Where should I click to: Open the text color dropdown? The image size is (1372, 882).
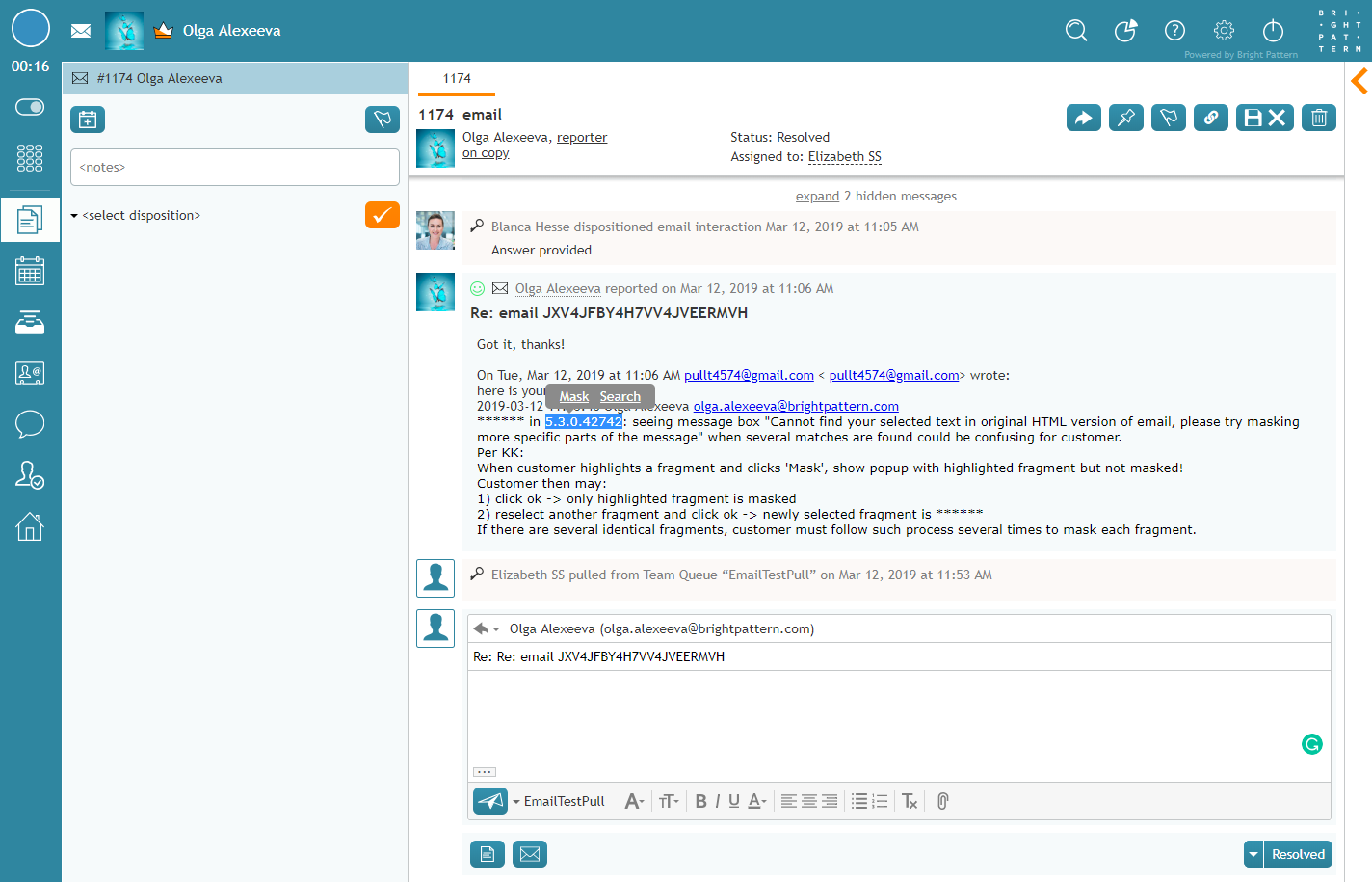[757, 801]
